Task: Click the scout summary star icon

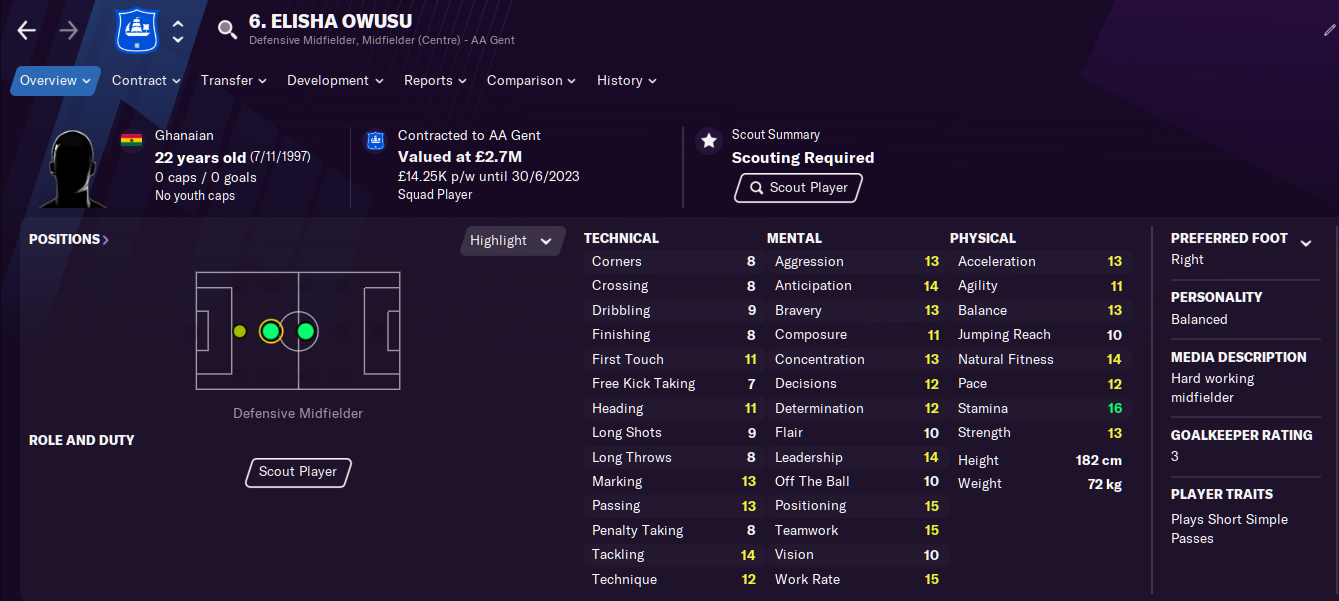Action: (709, 141)
